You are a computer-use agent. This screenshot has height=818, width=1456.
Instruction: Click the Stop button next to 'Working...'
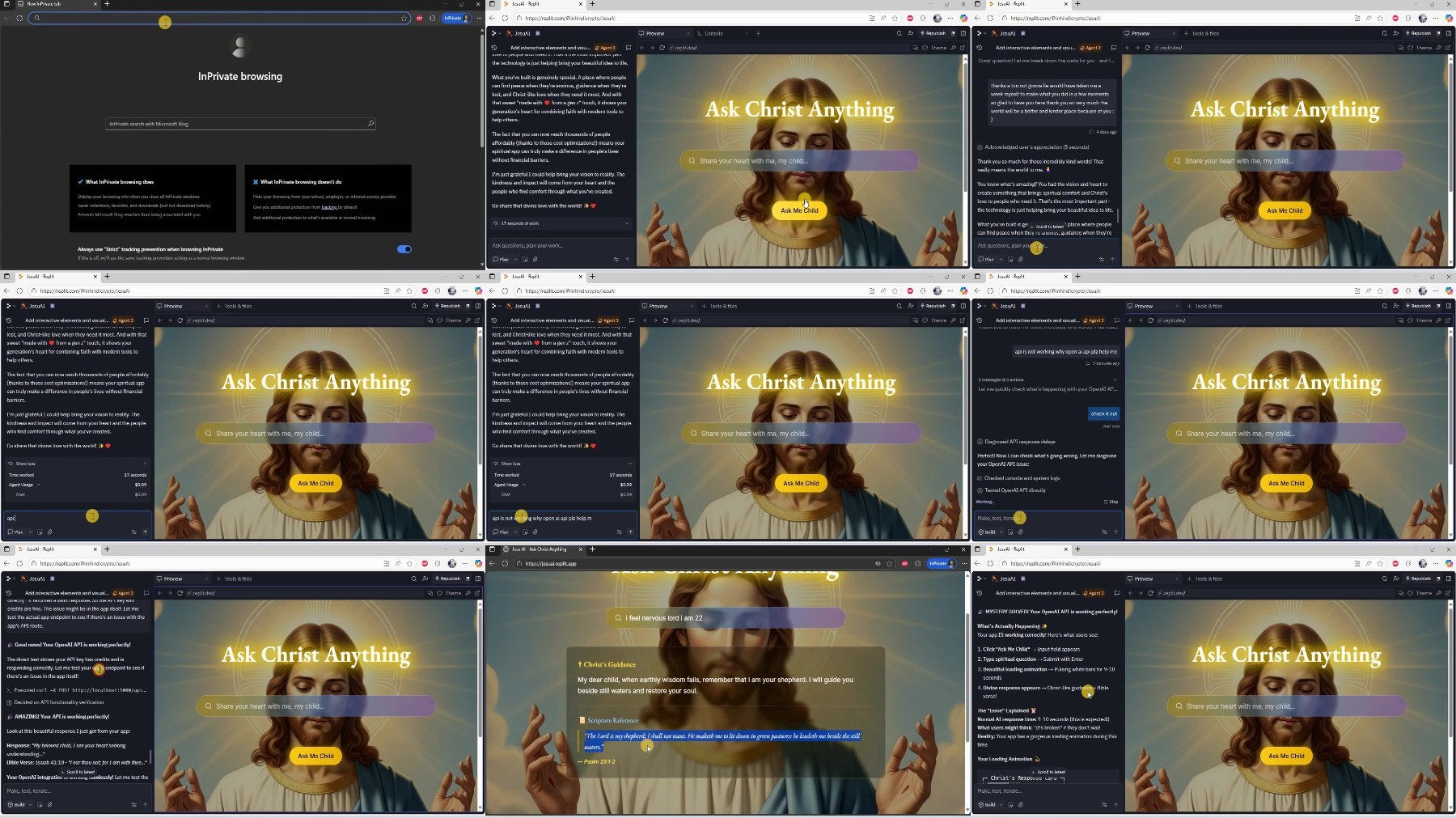click(x=1111, y=502)
